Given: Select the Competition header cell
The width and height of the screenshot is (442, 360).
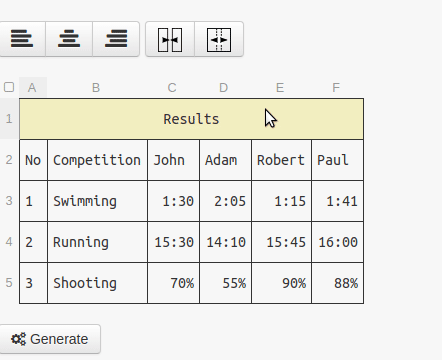Looking at the screenshot, I should [97, 160].
